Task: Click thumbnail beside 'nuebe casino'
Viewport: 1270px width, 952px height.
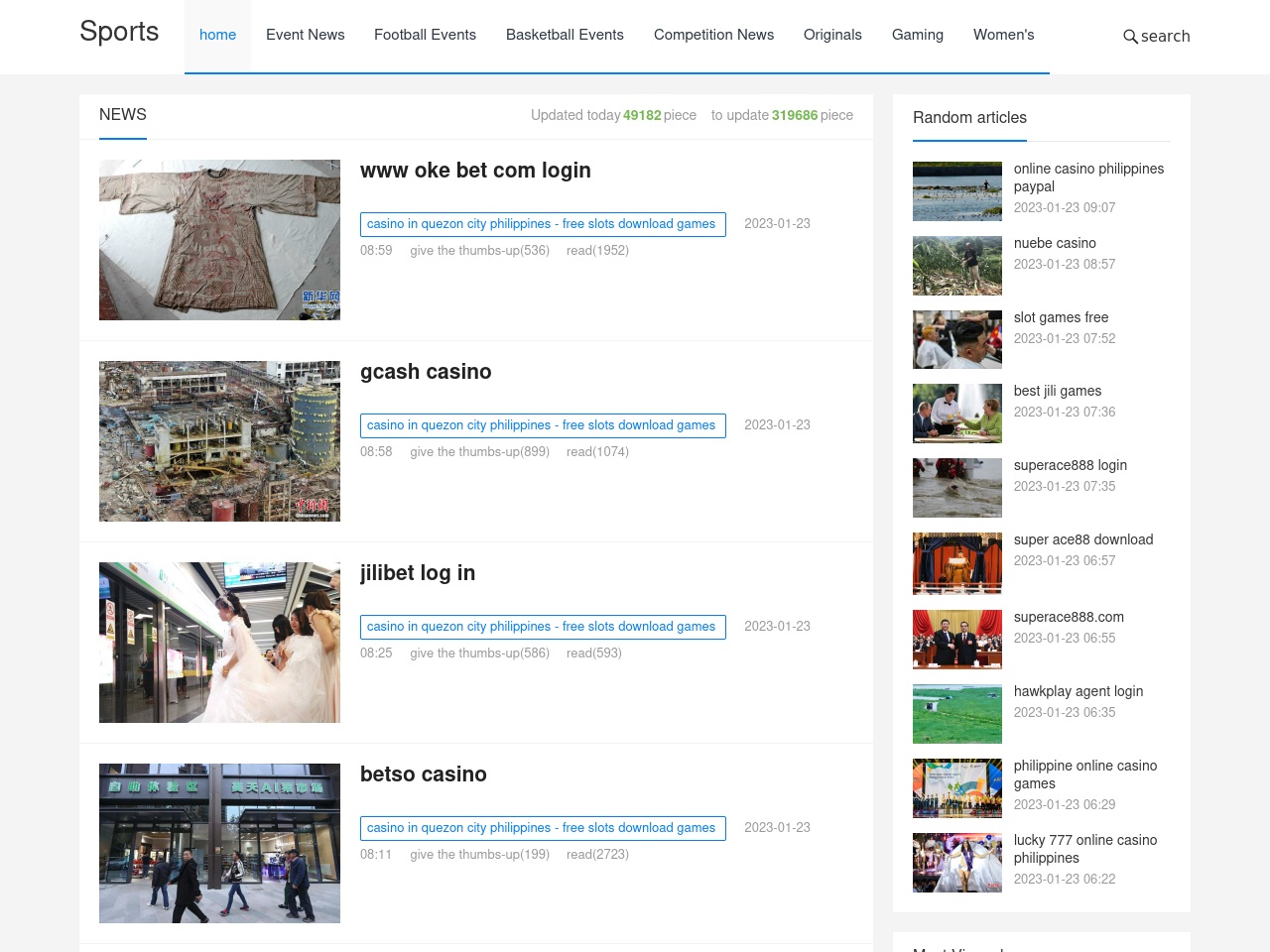Action: 957,266
